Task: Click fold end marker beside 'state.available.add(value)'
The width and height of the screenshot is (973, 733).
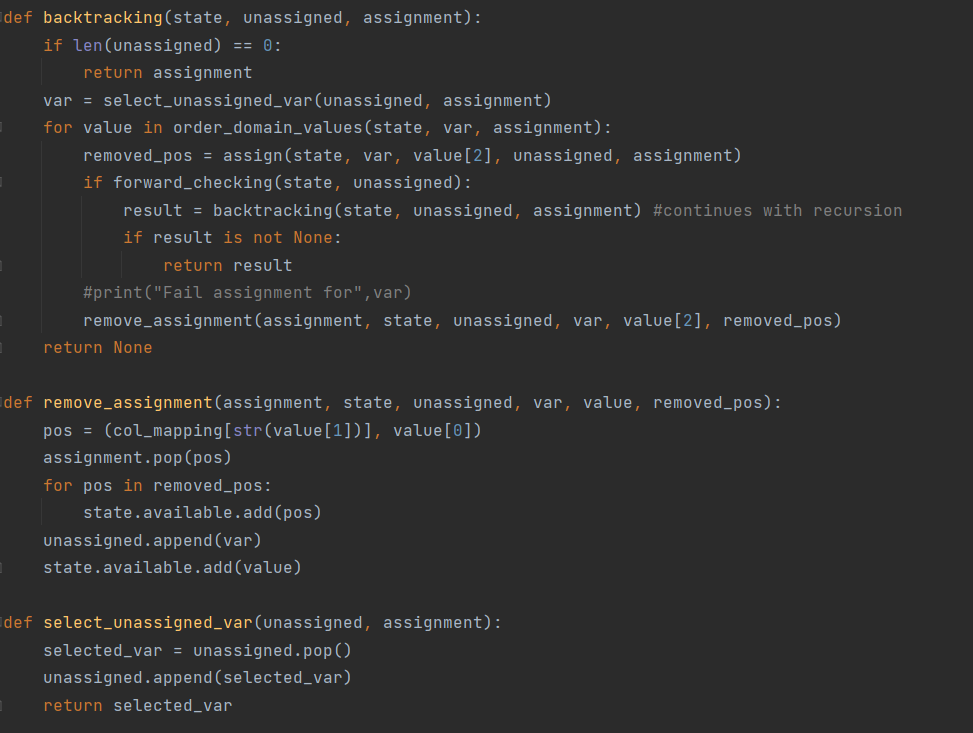Action: (3, 568)
